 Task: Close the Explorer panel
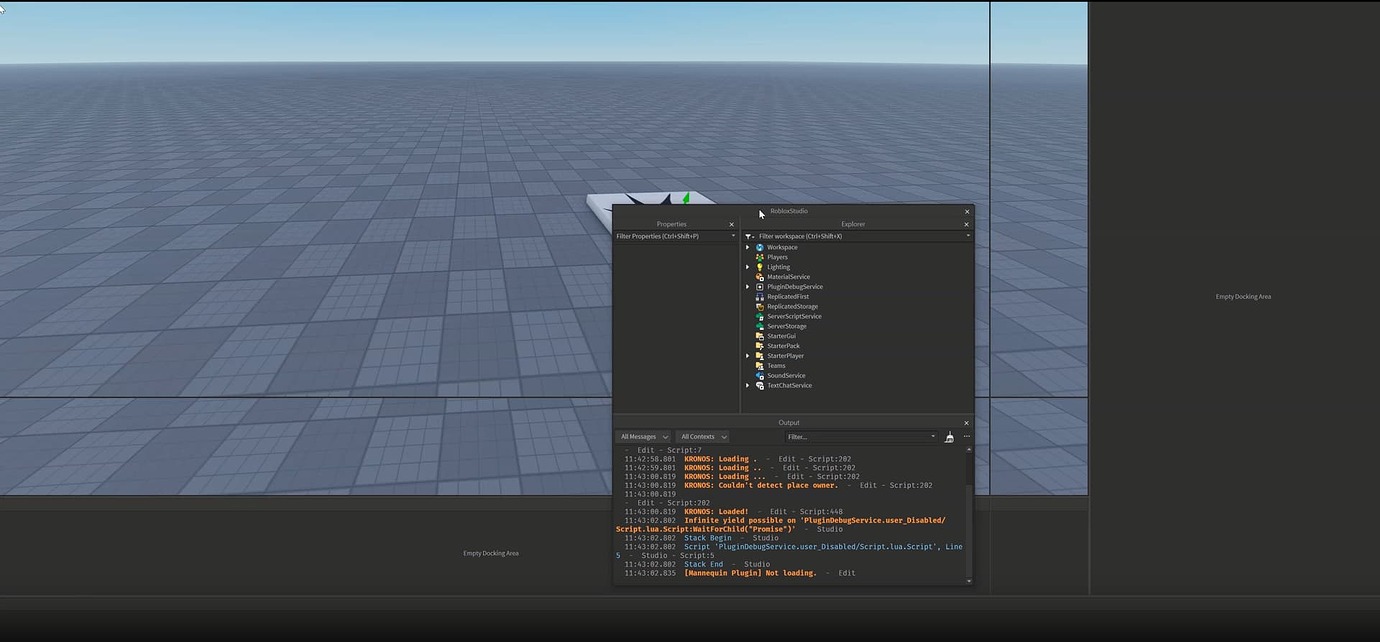point(967,225)
